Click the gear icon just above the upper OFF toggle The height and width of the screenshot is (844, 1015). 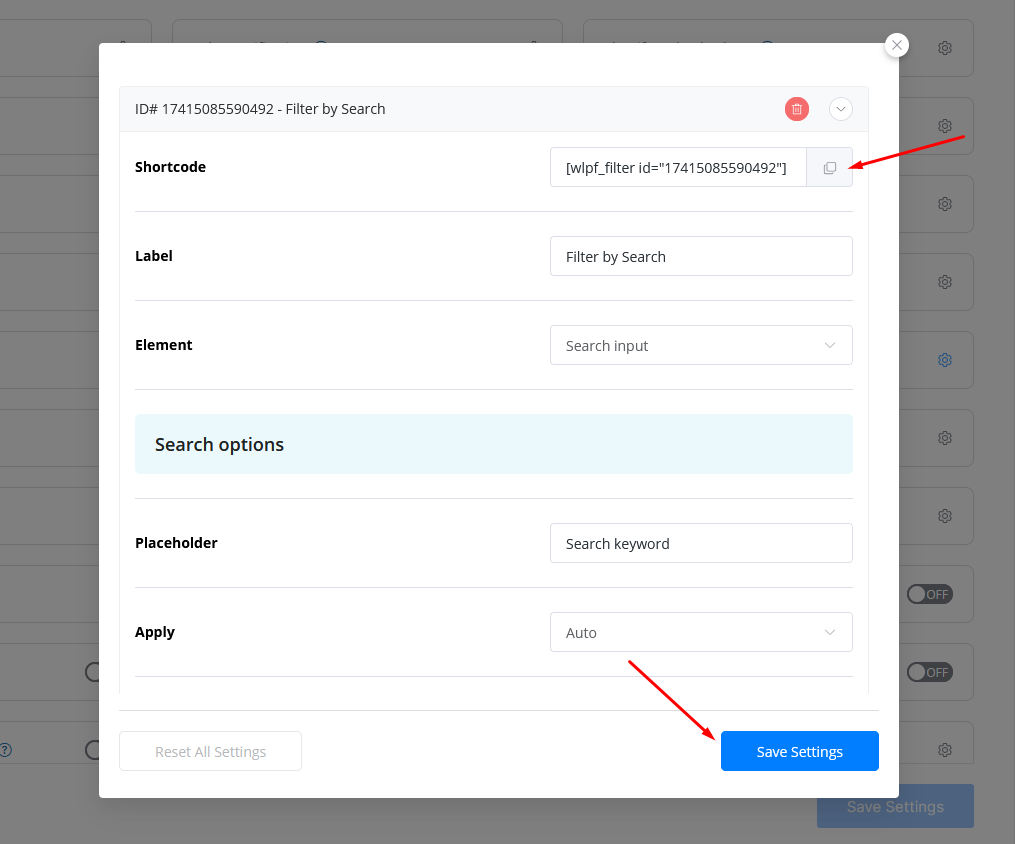point(944,516)
